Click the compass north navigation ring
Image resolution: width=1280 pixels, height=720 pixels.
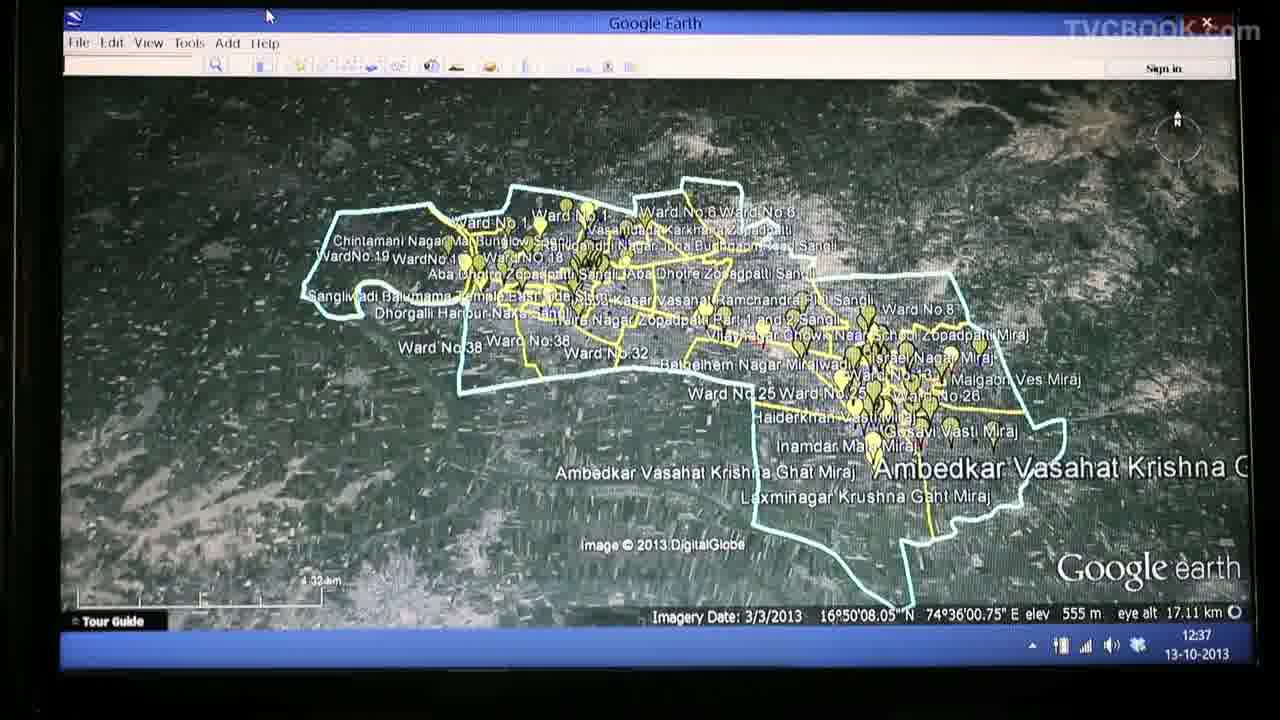(x=1177, y=140)
